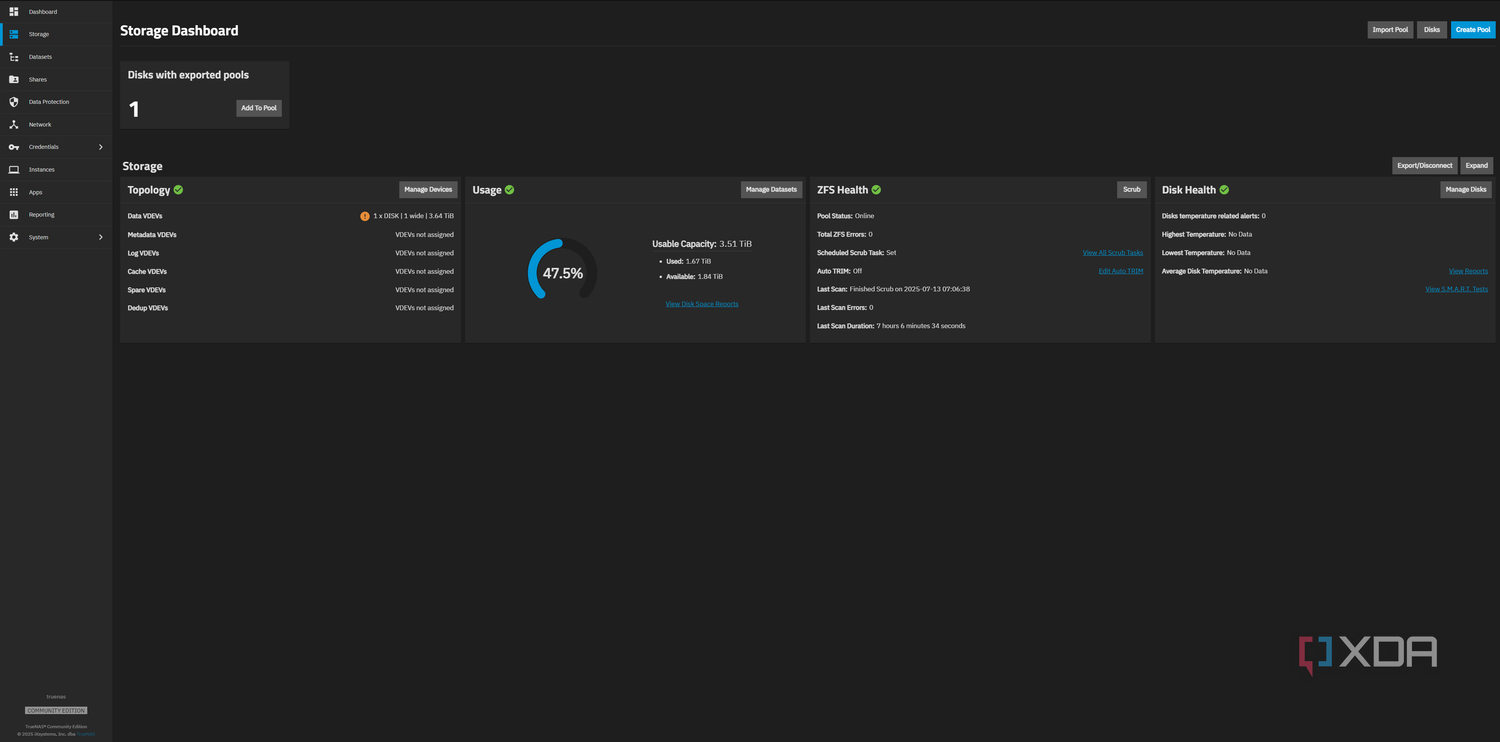Click the 'Used: 1.67 TiB' text

pyautogui.click(x=688, y=261)
